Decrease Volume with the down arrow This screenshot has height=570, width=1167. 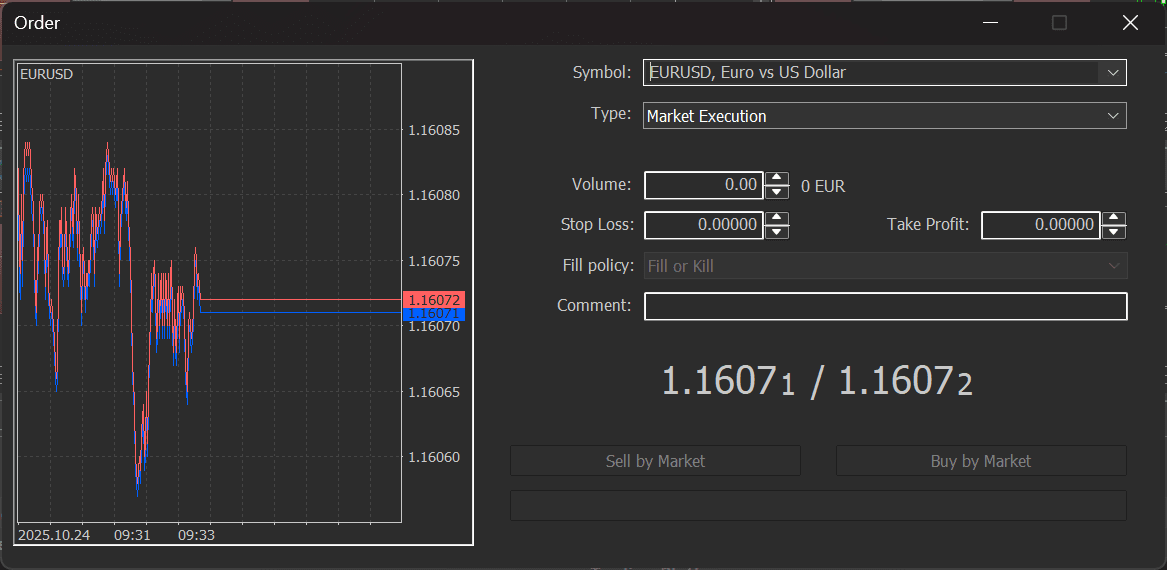click(777, 192)
